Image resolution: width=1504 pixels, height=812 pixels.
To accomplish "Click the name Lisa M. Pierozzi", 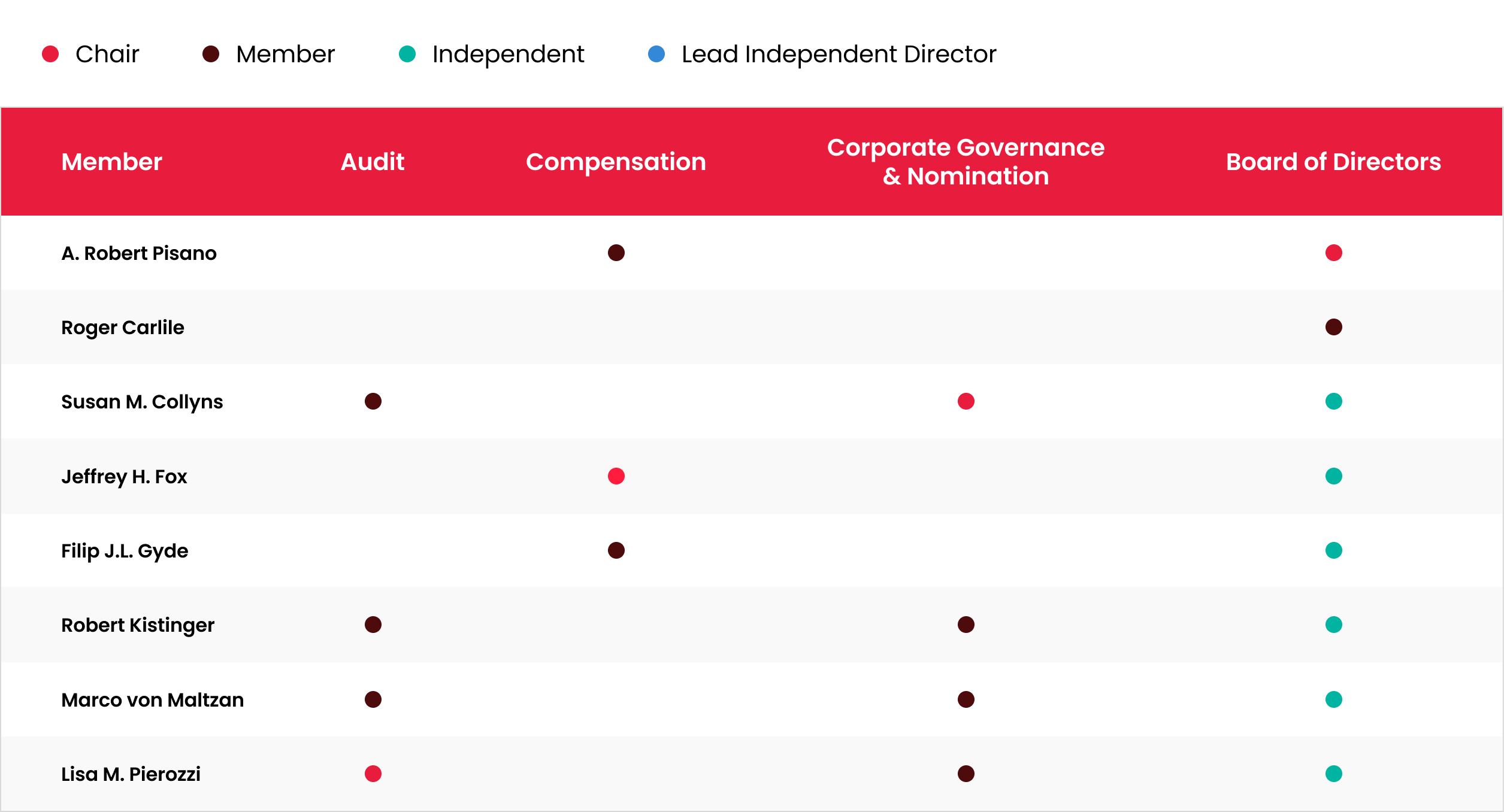I will click(131, 774).
